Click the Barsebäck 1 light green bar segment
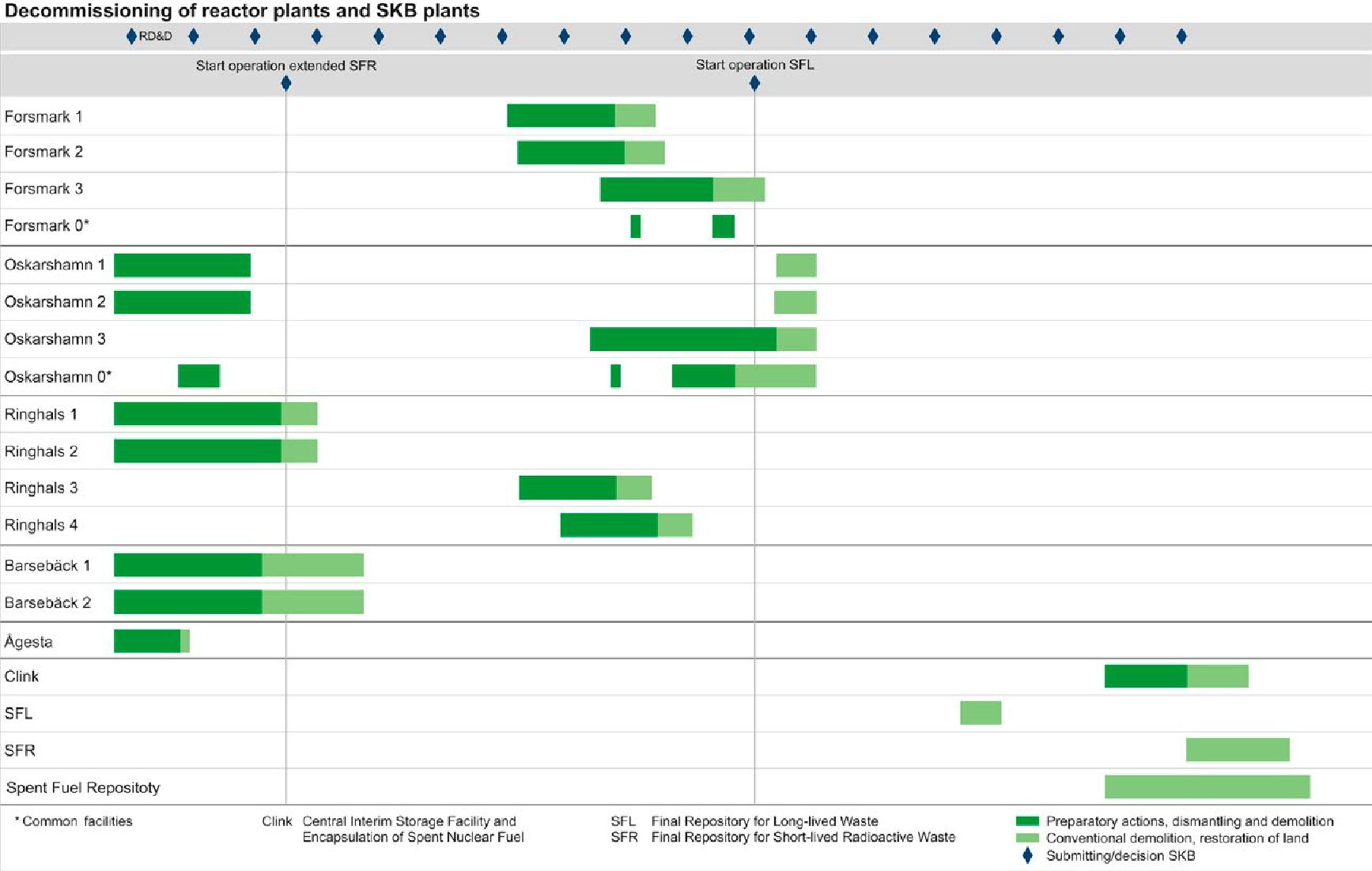 coord(313,565)
